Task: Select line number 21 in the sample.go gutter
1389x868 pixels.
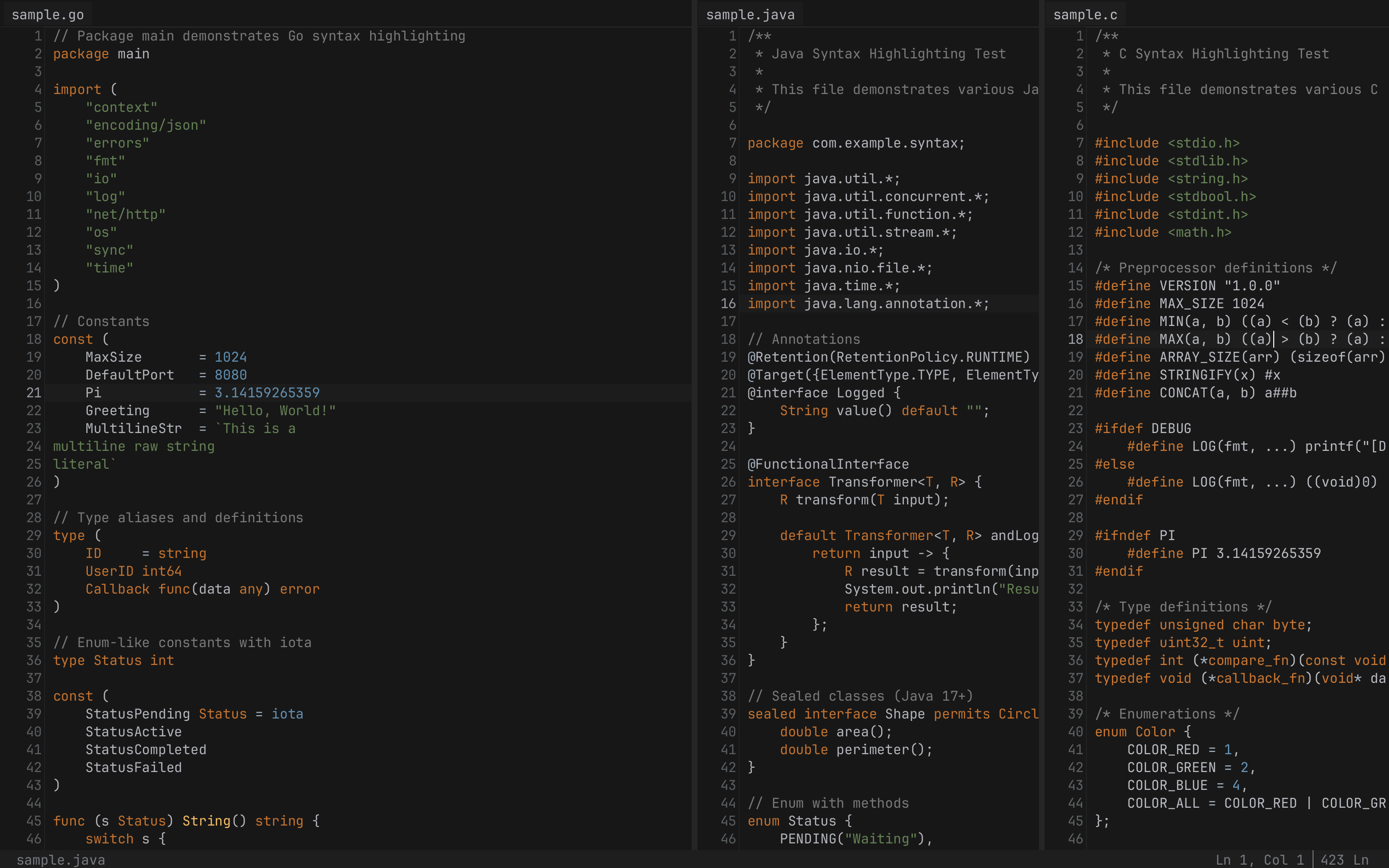Action: point(33,393)
